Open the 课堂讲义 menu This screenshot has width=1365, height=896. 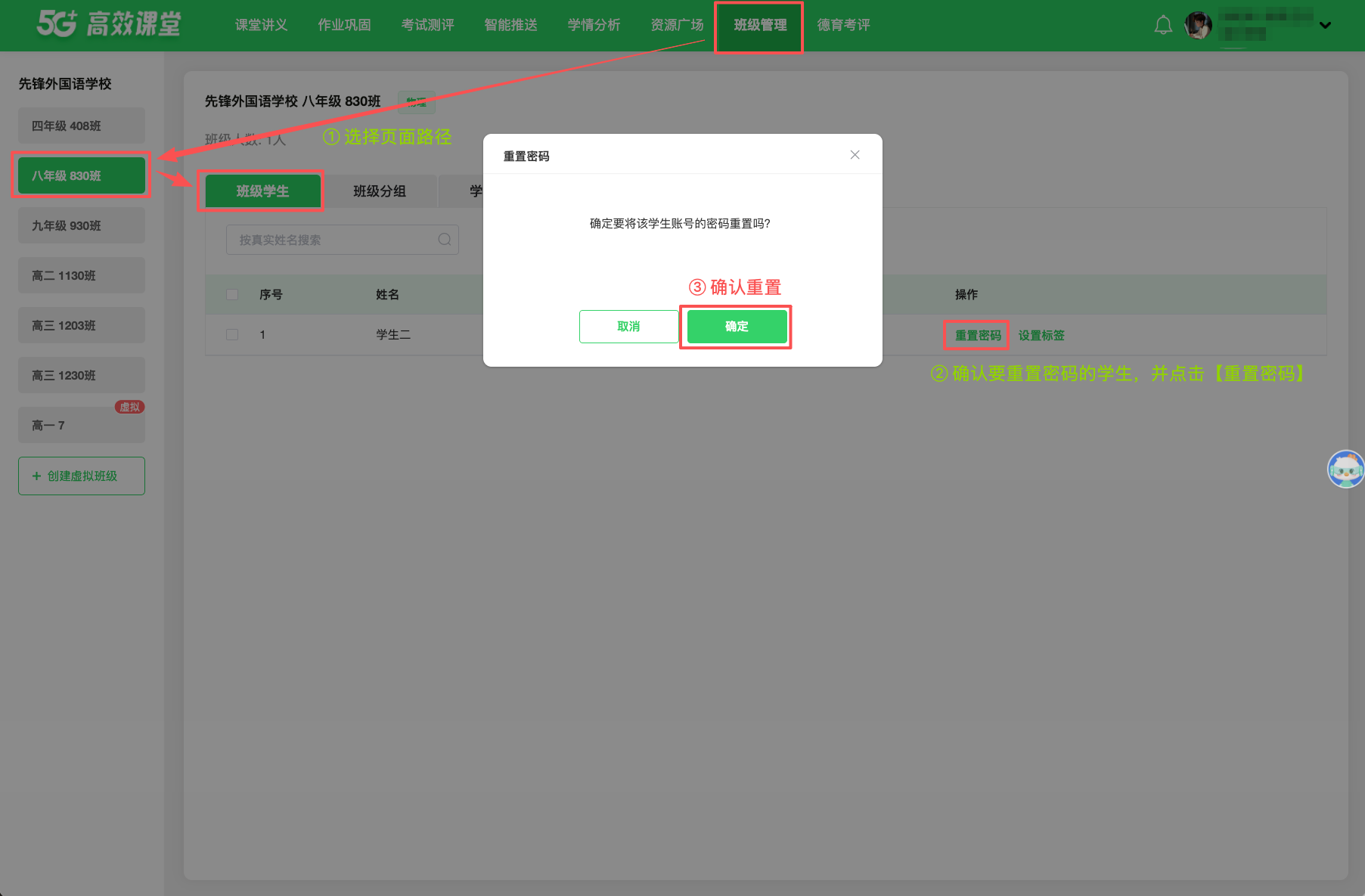[x=261, y=25]
